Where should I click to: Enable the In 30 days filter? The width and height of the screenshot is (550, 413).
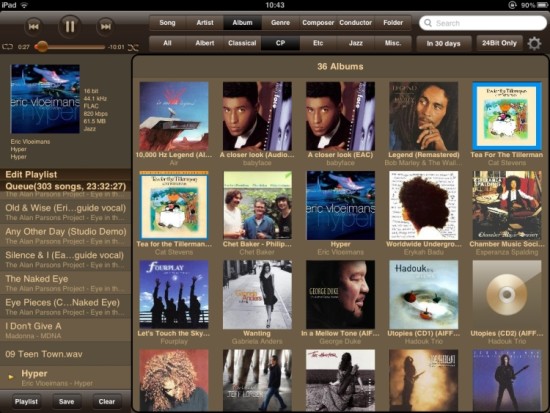(x=443, y=44)
